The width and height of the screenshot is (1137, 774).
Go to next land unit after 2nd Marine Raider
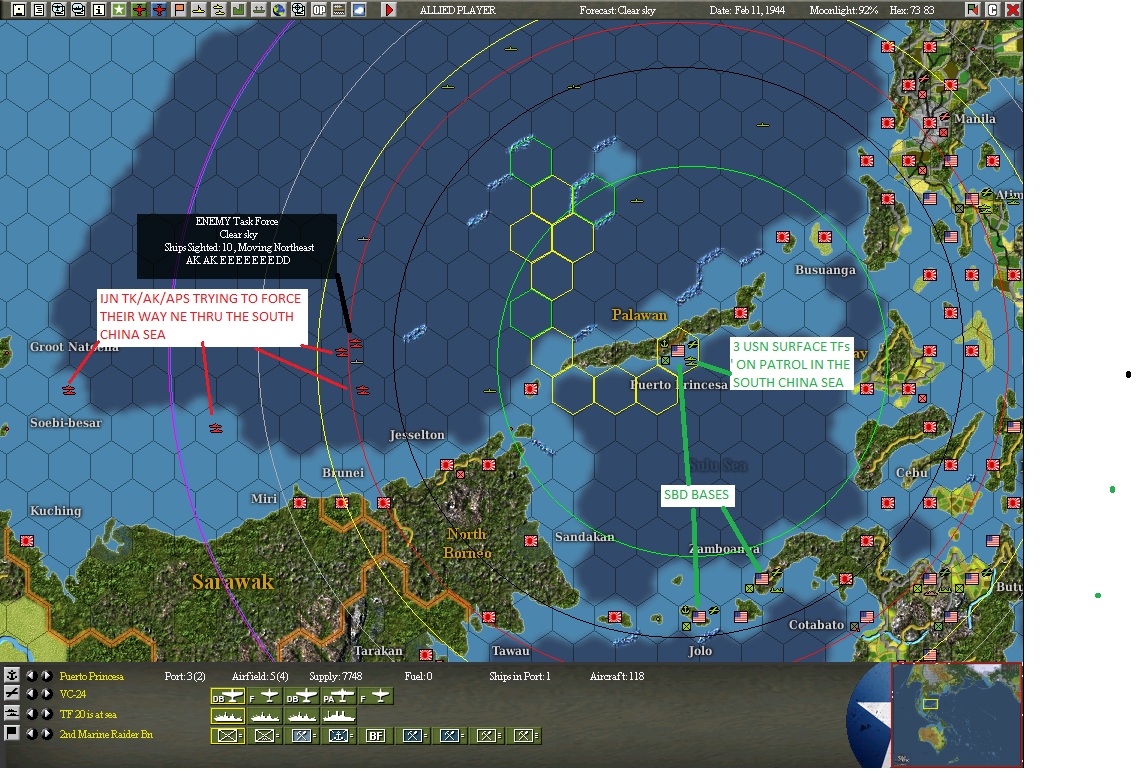click(46, 733)
